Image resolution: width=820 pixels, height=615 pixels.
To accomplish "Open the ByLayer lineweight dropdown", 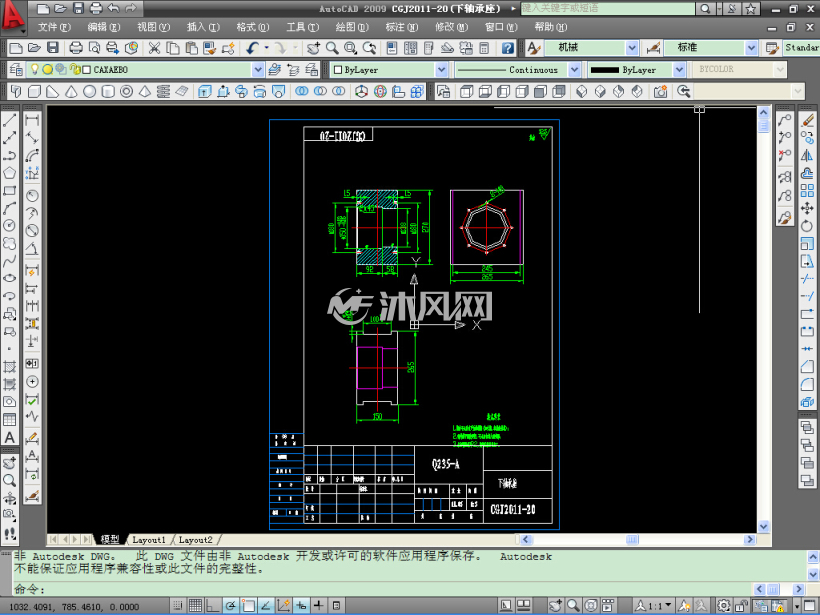I will (679, 70).
